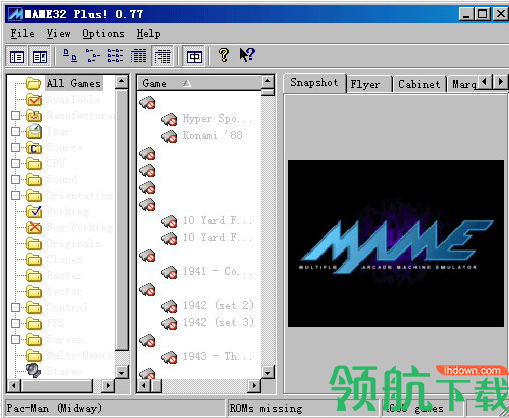Screen dimensions: 509x418
Task: Click the MAME logo snapshot image
Action: coord(396,243)
